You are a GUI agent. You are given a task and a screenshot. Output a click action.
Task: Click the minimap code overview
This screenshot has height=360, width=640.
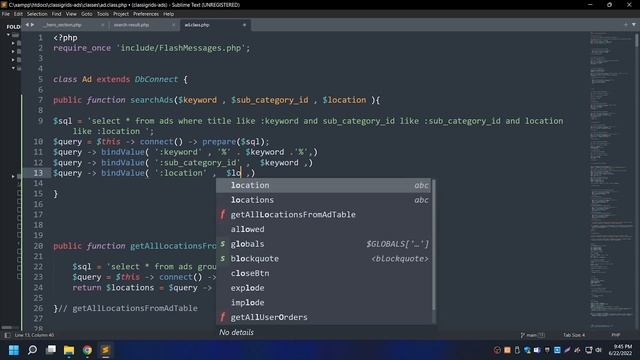coord(611,180)
